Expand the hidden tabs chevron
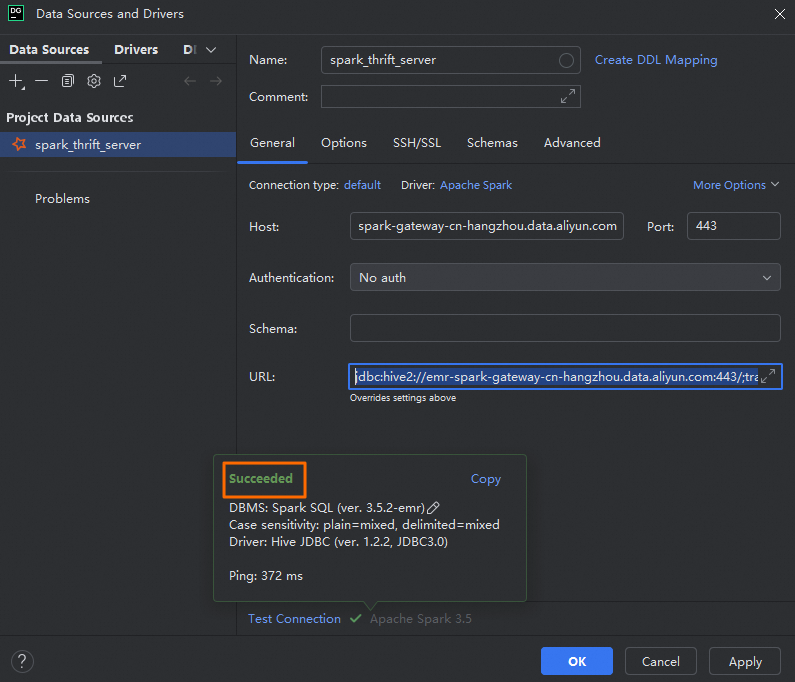795x682 pixels. [211, 50]
